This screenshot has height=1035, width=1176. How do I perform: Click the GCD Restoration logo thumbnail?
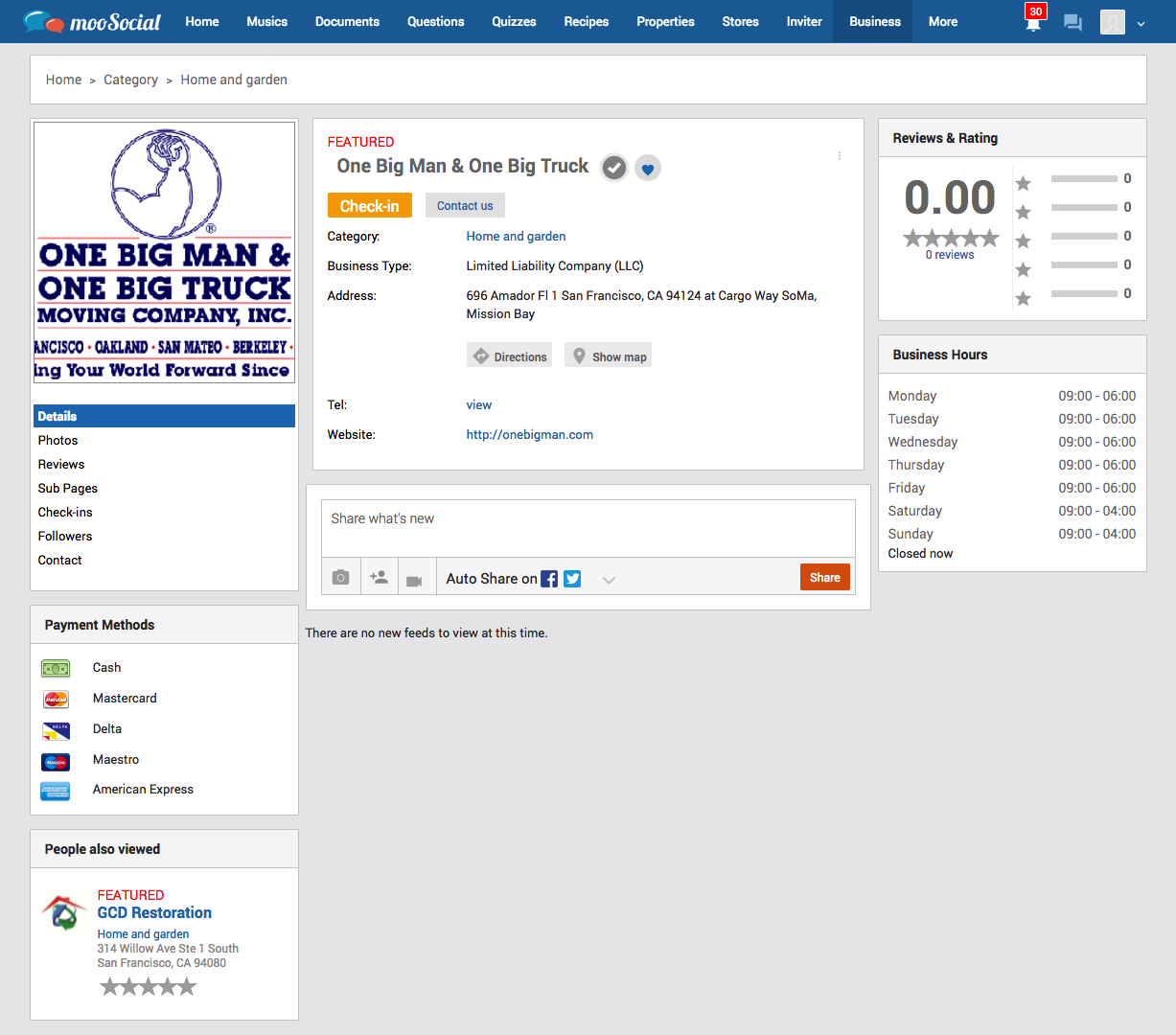tap(64, 912)
